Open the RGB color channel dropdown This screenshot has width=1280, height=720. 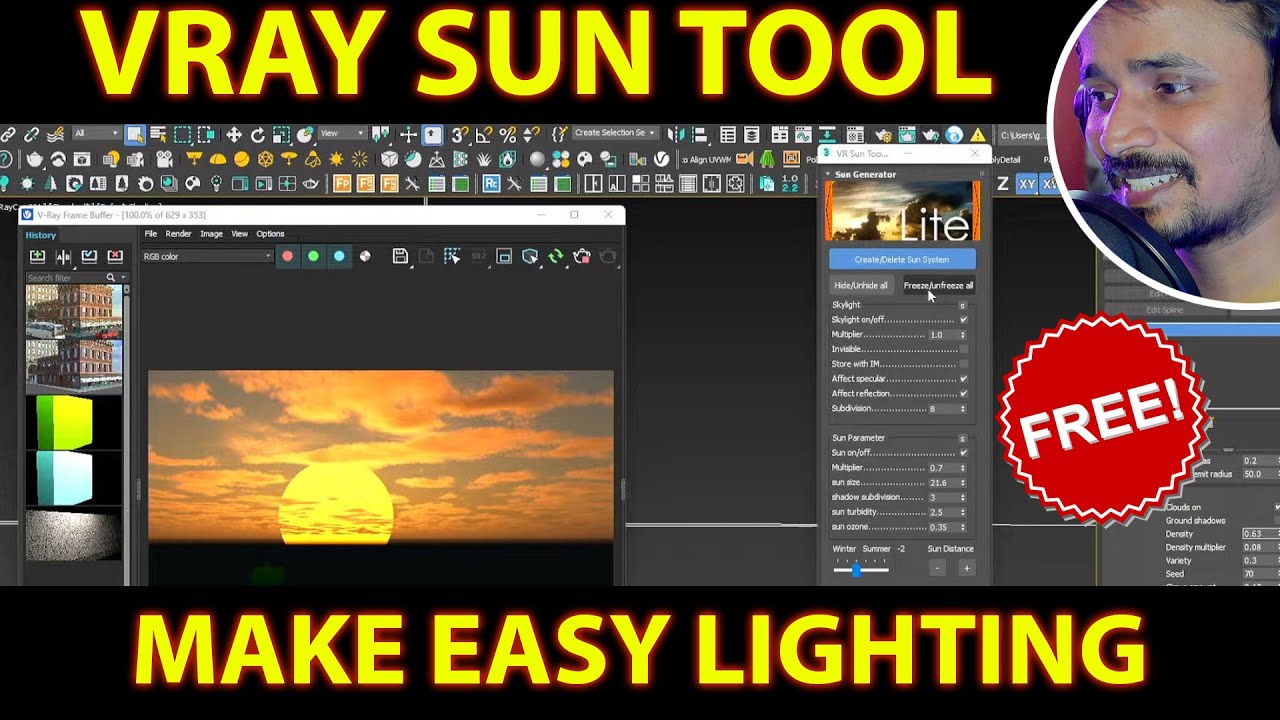coord(207,257)
